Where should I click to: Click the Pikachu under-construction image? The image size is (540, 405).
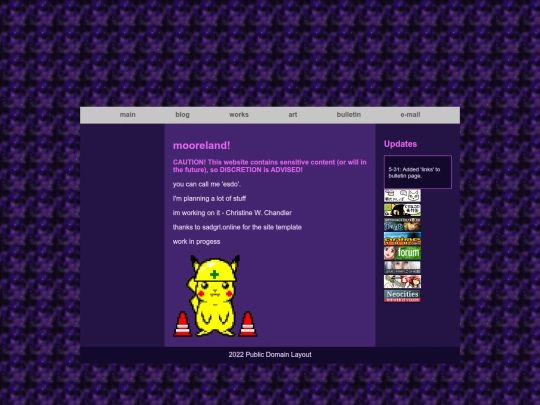214,296
